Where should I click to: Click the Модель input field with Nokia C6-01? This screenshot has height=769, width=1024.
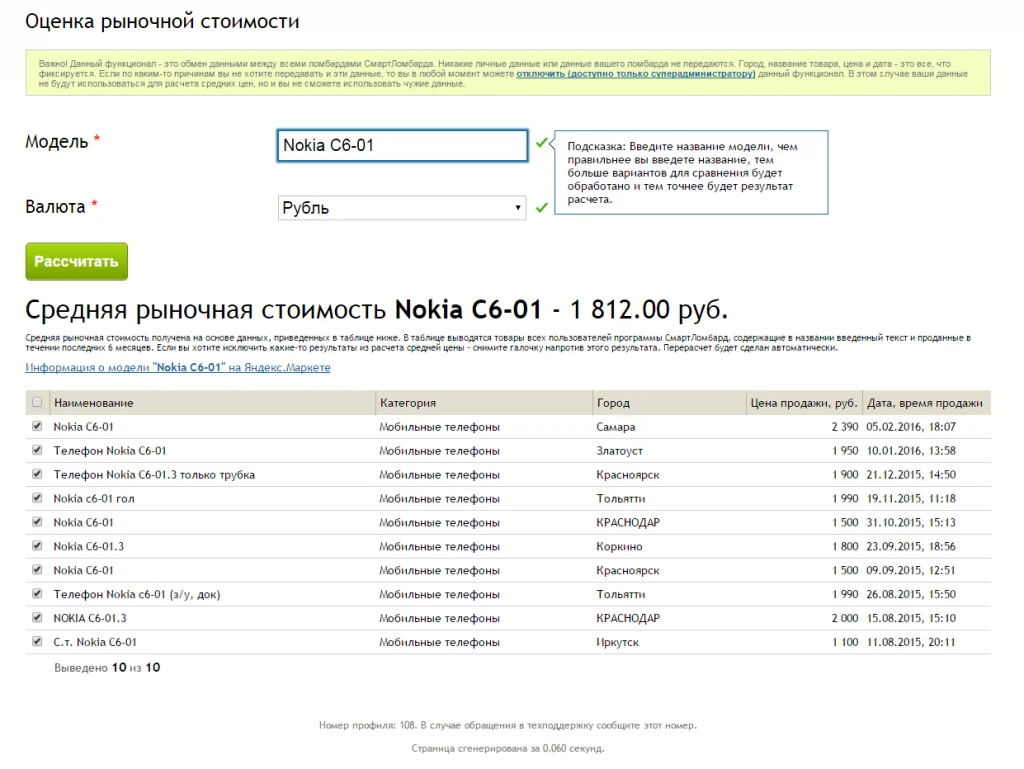point(402,146)
